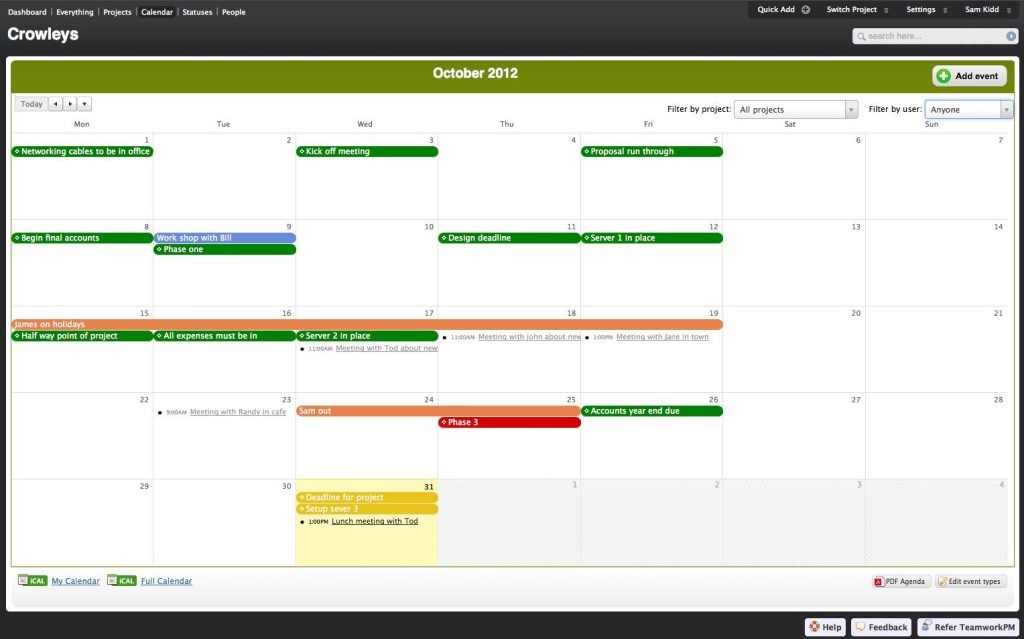The height and width of the screenshot is (639, 1024).
Task: Click the Quick Add plus icon
Action: click(x=805, y=10)
